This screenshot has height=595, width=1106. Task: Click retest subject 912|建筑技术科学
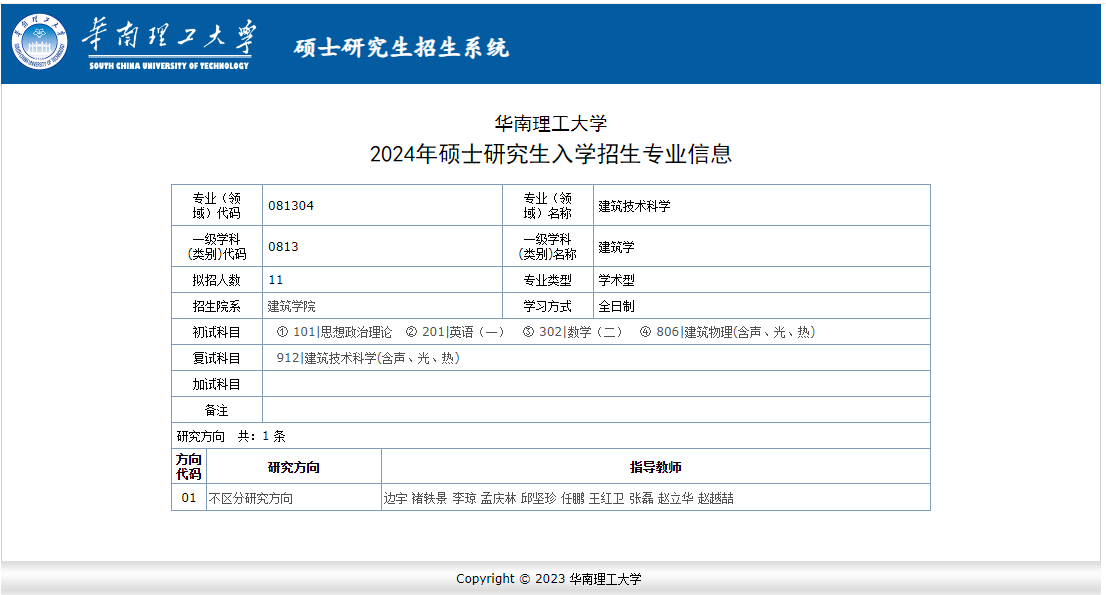(368, 358)
